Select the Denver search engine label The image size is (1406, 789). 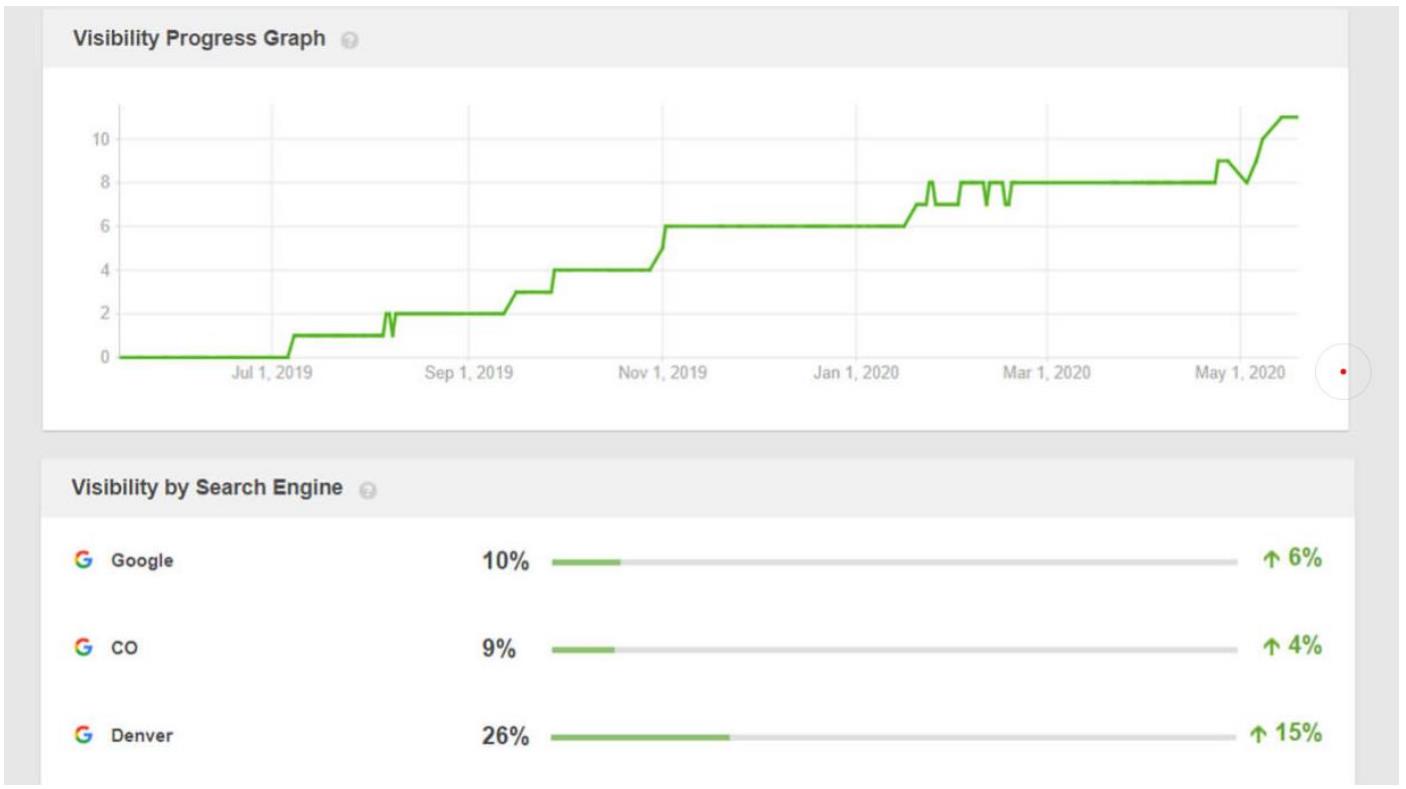coord(142,736)
